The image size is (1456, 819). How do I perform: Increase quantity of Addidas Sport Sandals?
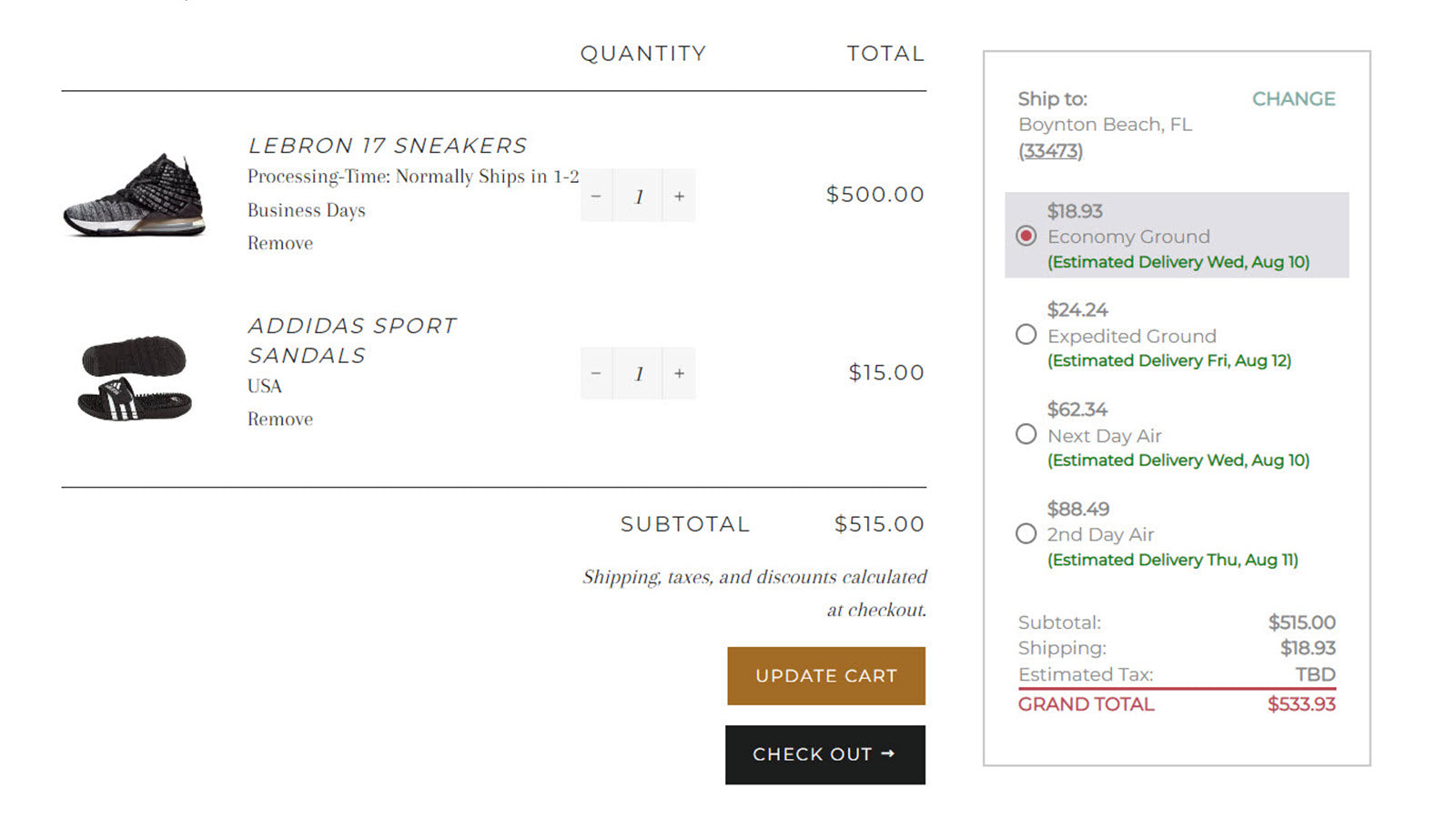pos(678,373)
